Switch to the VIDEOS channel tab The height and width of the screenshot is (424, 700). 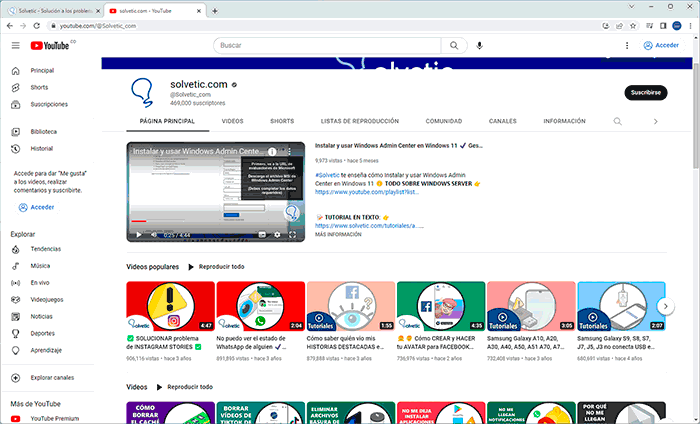point(233,121)
